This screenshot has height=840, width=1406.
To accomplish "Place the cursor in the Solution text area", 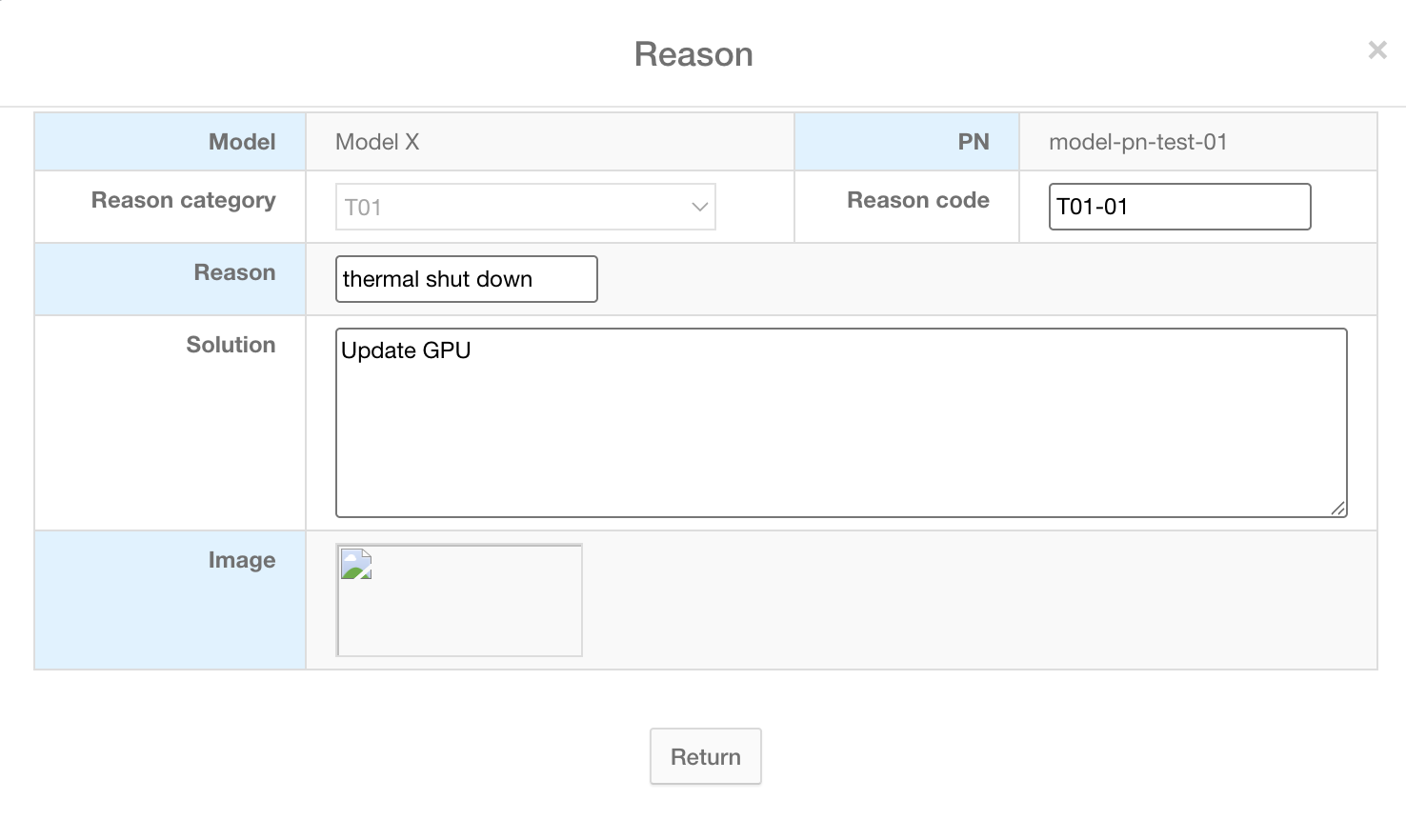I will (840, 423).
